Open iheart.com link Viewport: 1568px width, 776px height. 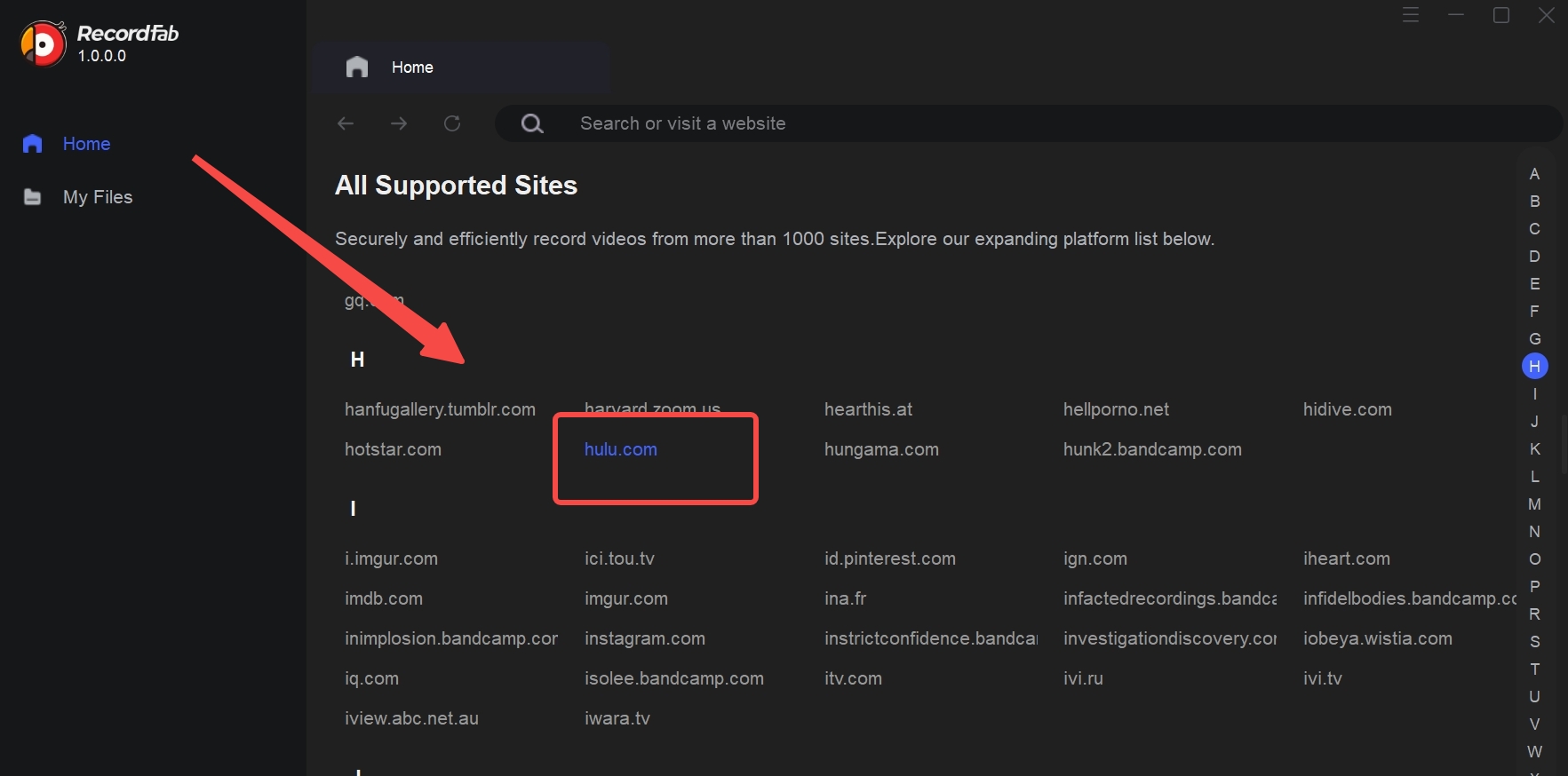[x=1347, y=558]
